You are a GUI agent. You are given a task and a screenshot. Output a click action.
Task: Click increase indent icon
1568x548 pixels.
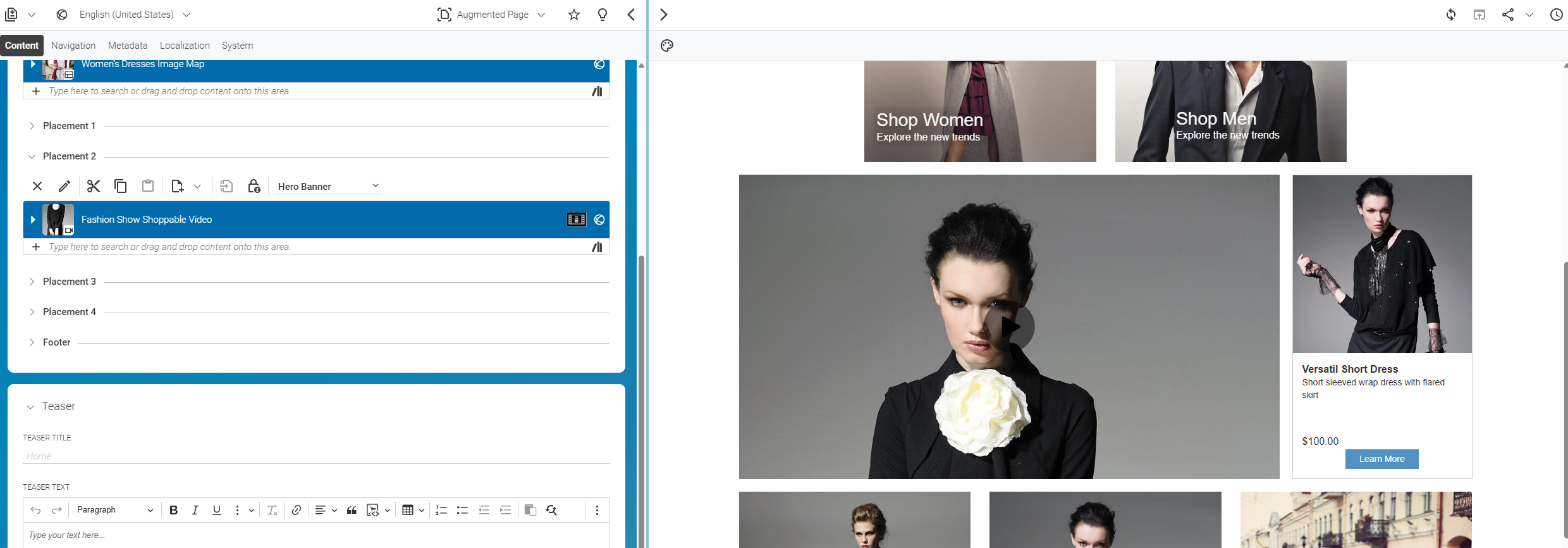[x=506, y=510]
